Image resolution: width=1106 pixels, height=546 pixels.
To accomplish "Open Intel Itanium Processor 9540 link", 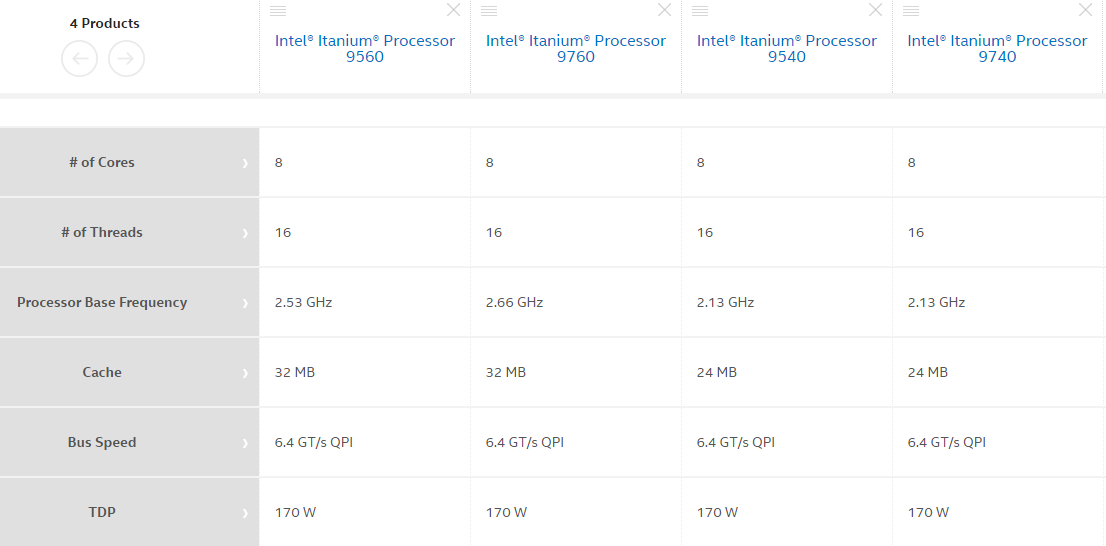I will pyautogui.click(x=787, y=48).
